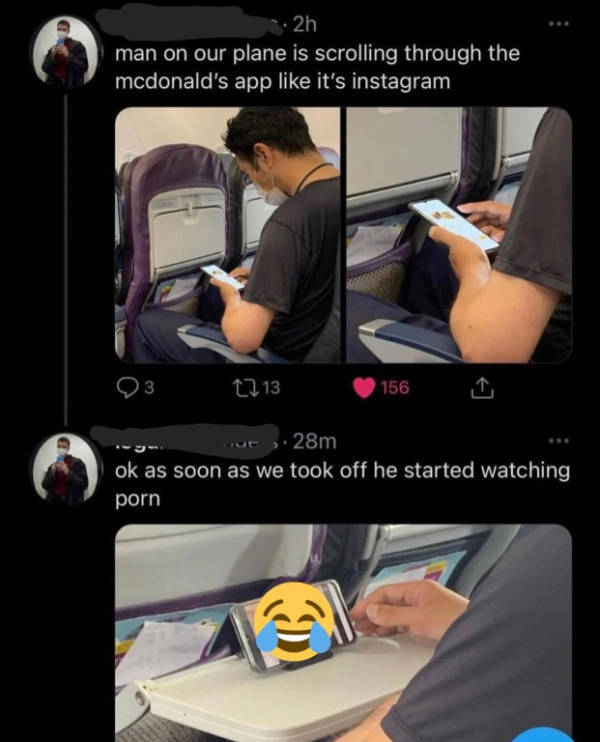
Task: View the left plane photo of the seated man
Action: [228, 235]
